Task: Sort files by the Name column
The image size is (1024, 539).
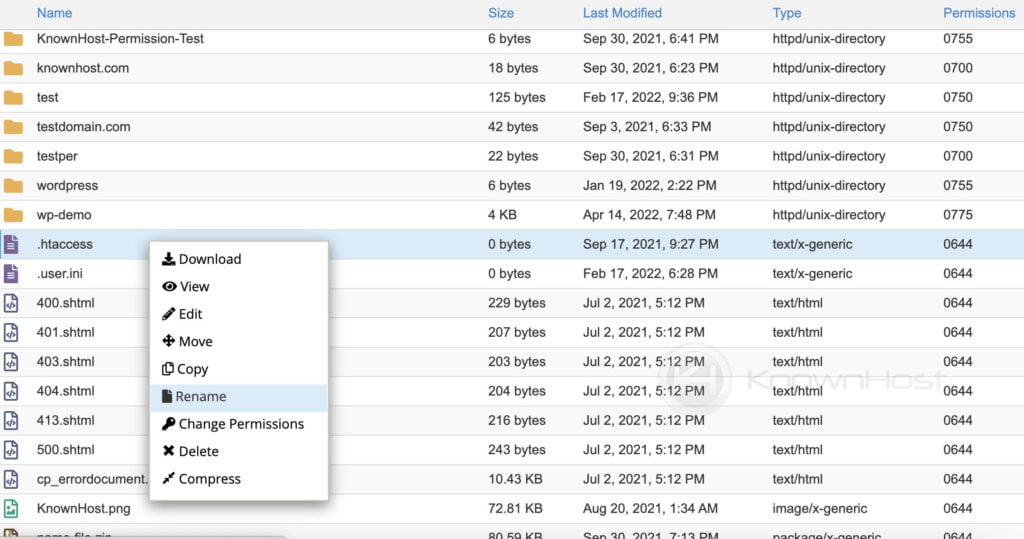Action: 54,13
